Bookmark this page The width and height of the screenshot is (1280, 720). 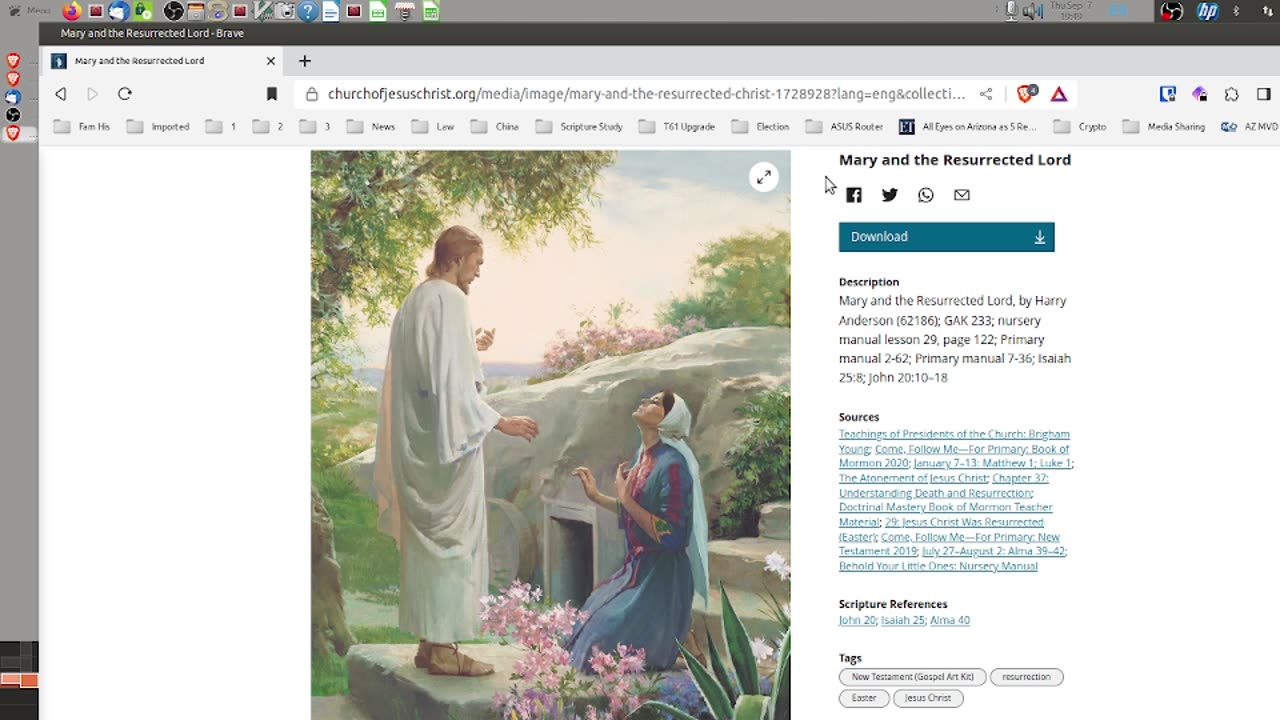point(271,94)
